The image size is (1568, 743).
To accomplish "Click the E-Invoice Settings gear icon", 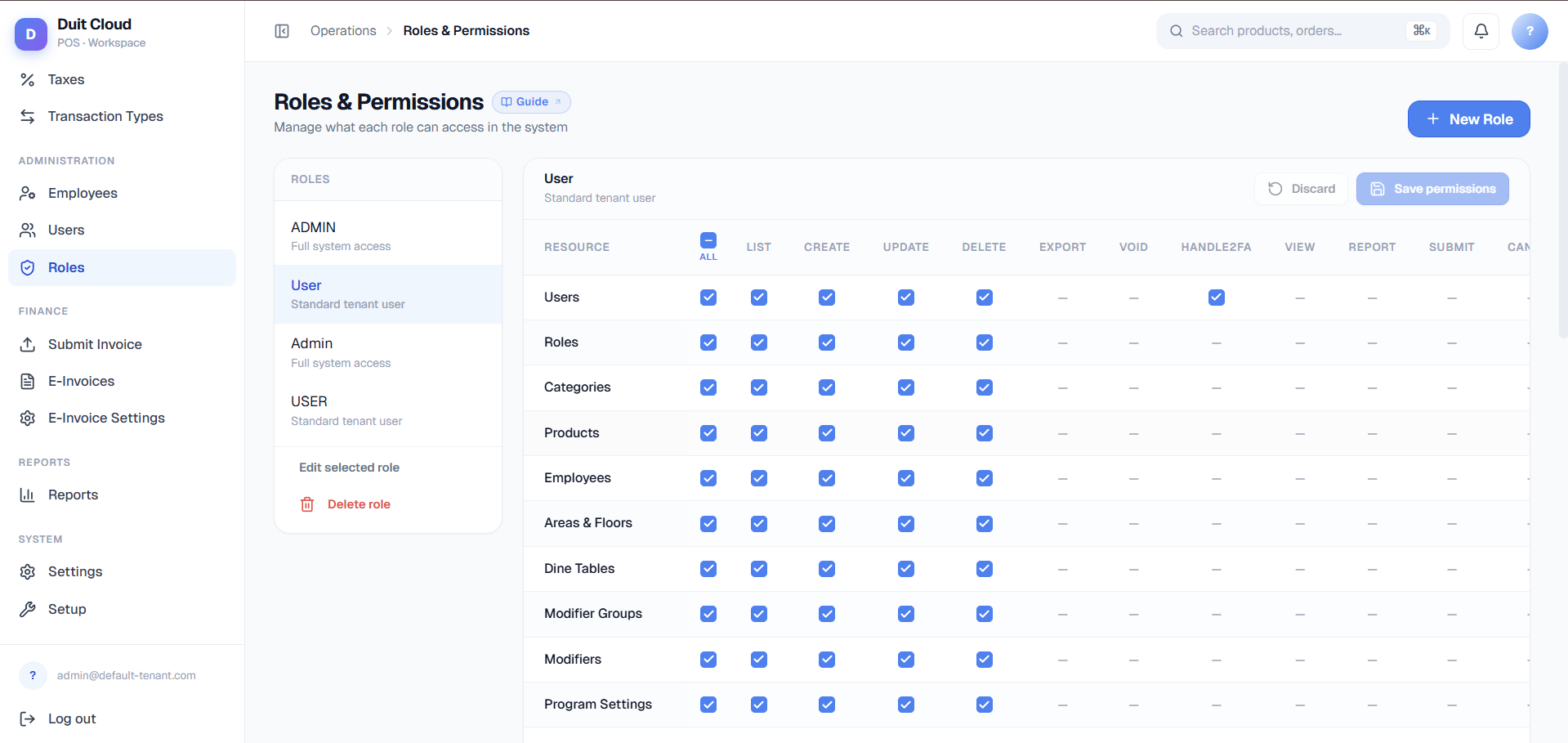I will coord(28,418).
